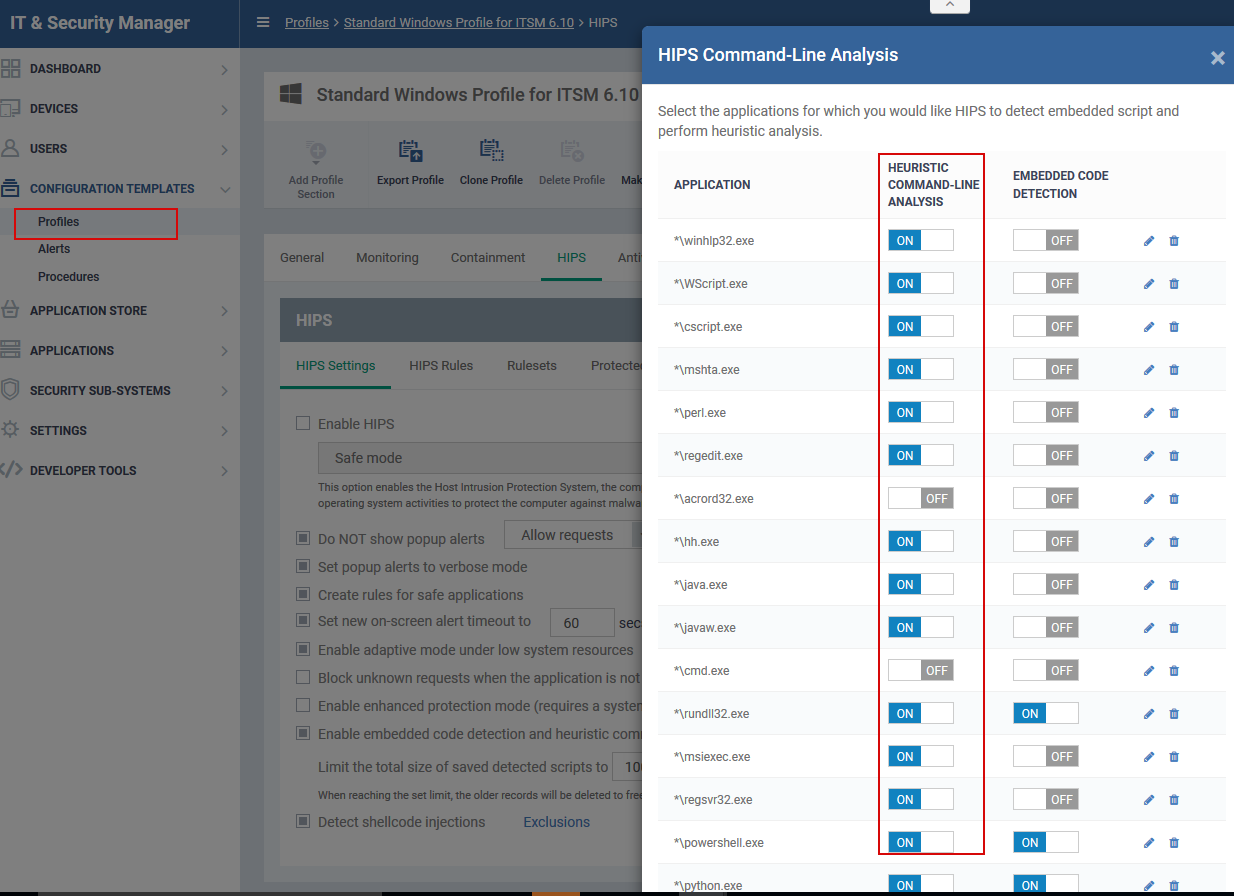Edit the *\mshta.exe entry
The image size is (1234, 896).
1149,370
